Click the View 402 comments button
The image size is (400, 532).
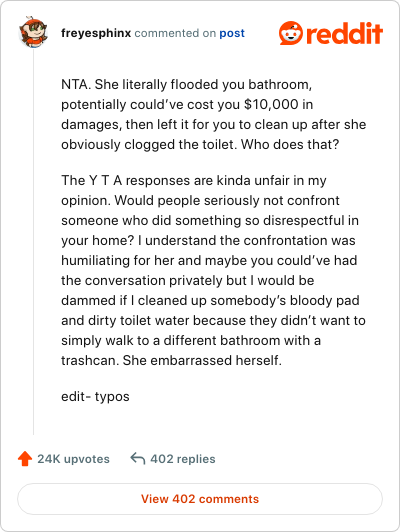coord(200,499)
